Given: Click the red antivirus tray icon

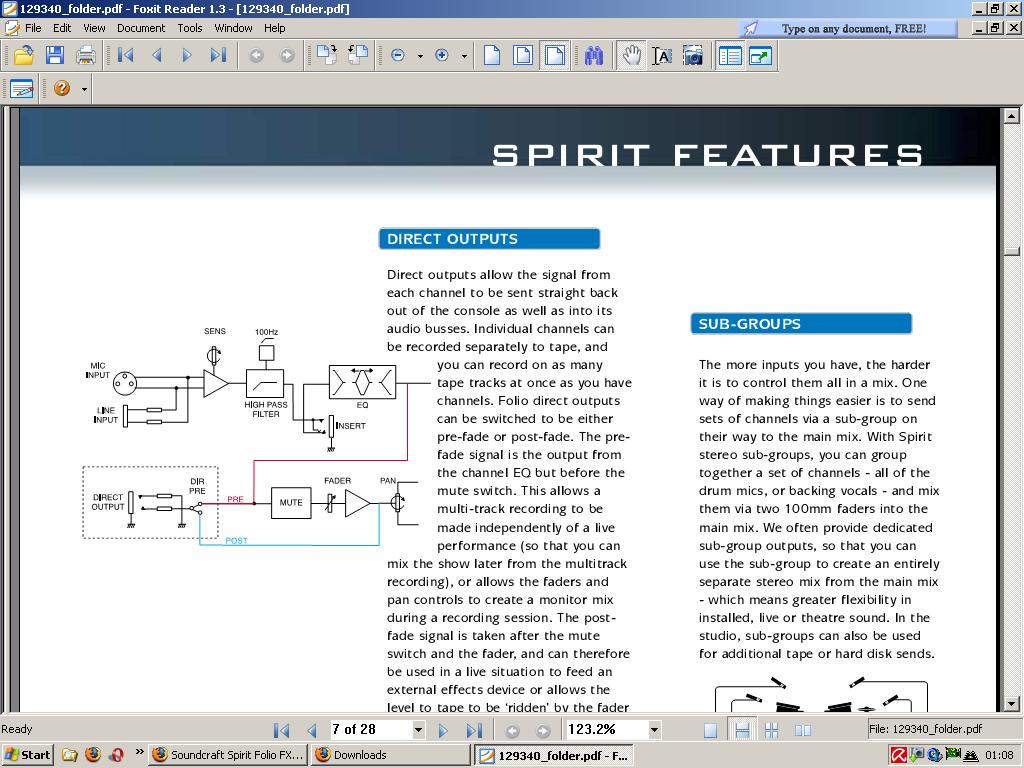Looking at the screenshot, I should tap(899, 755).
